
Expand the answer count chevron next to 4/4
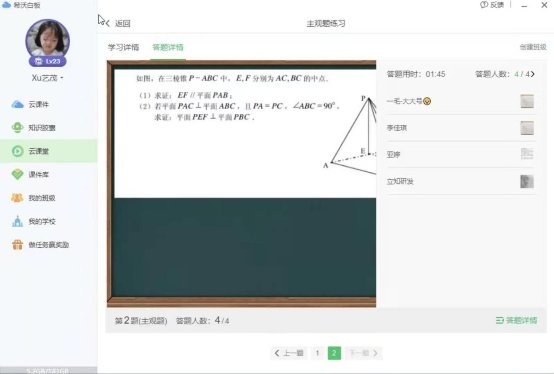(532, 74)
